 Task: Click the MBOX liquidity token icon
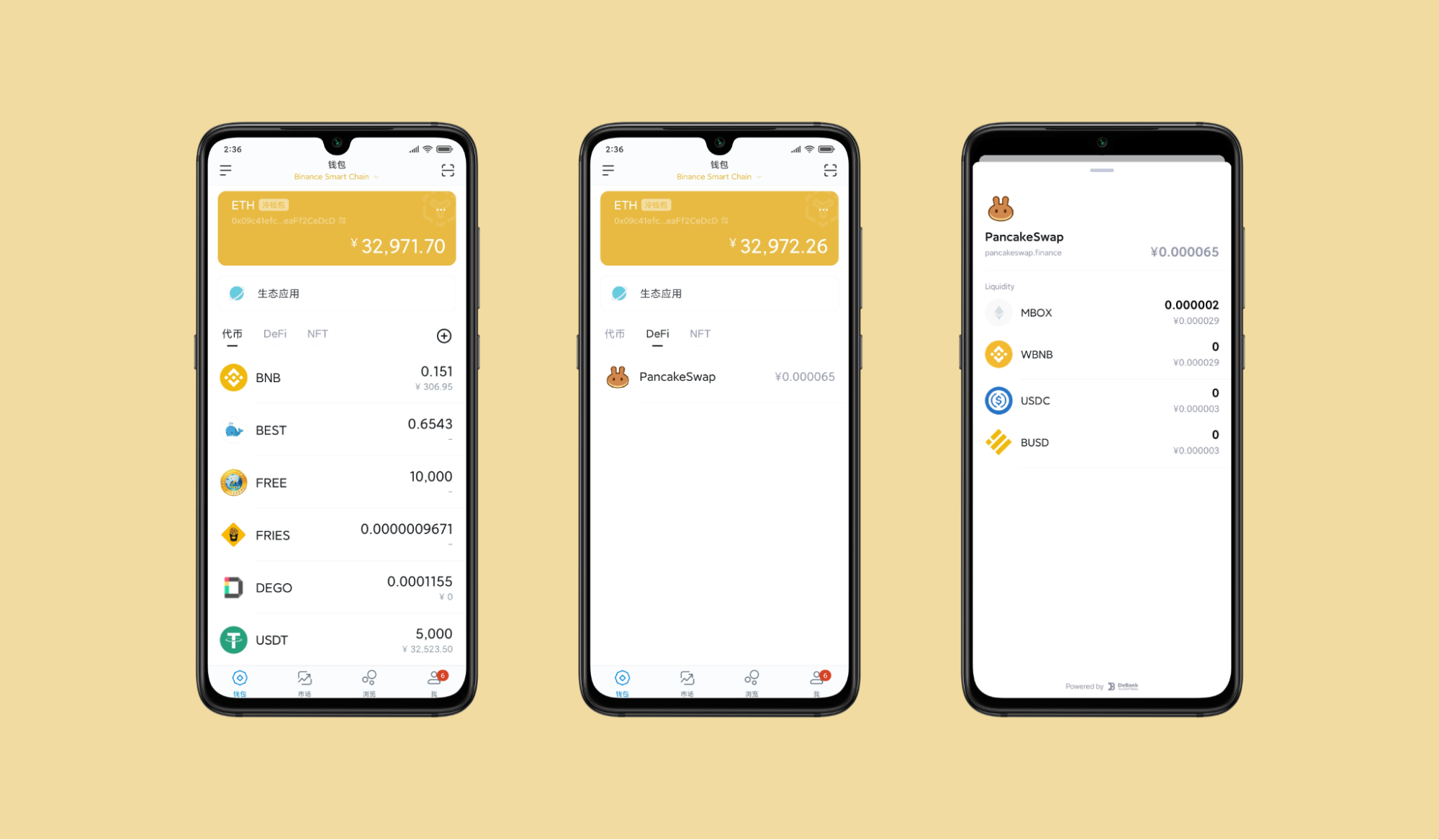click(997, 310)
